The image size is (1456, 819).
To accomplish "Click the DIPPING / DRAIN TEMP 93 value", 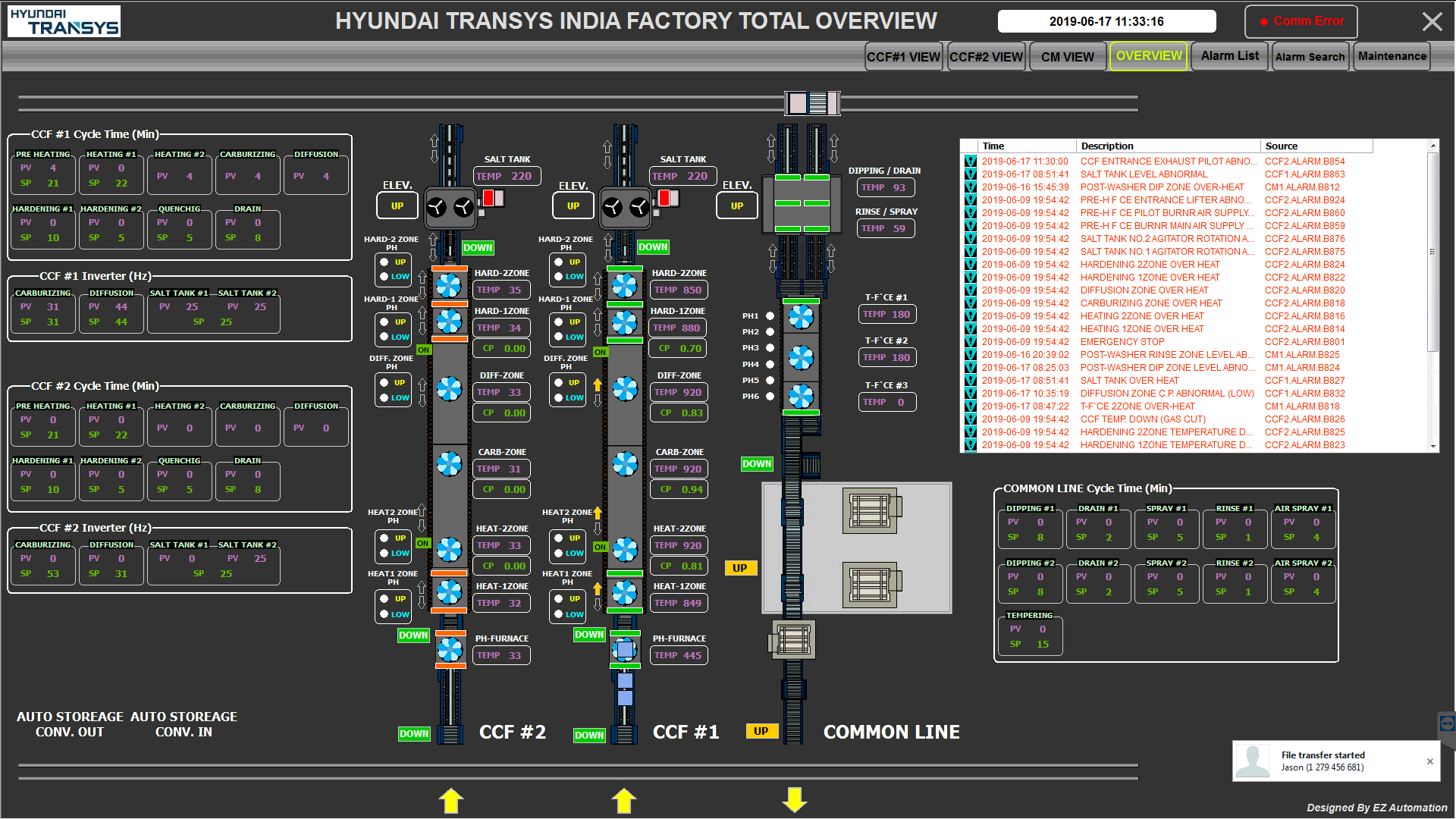I will pos(886,188).
